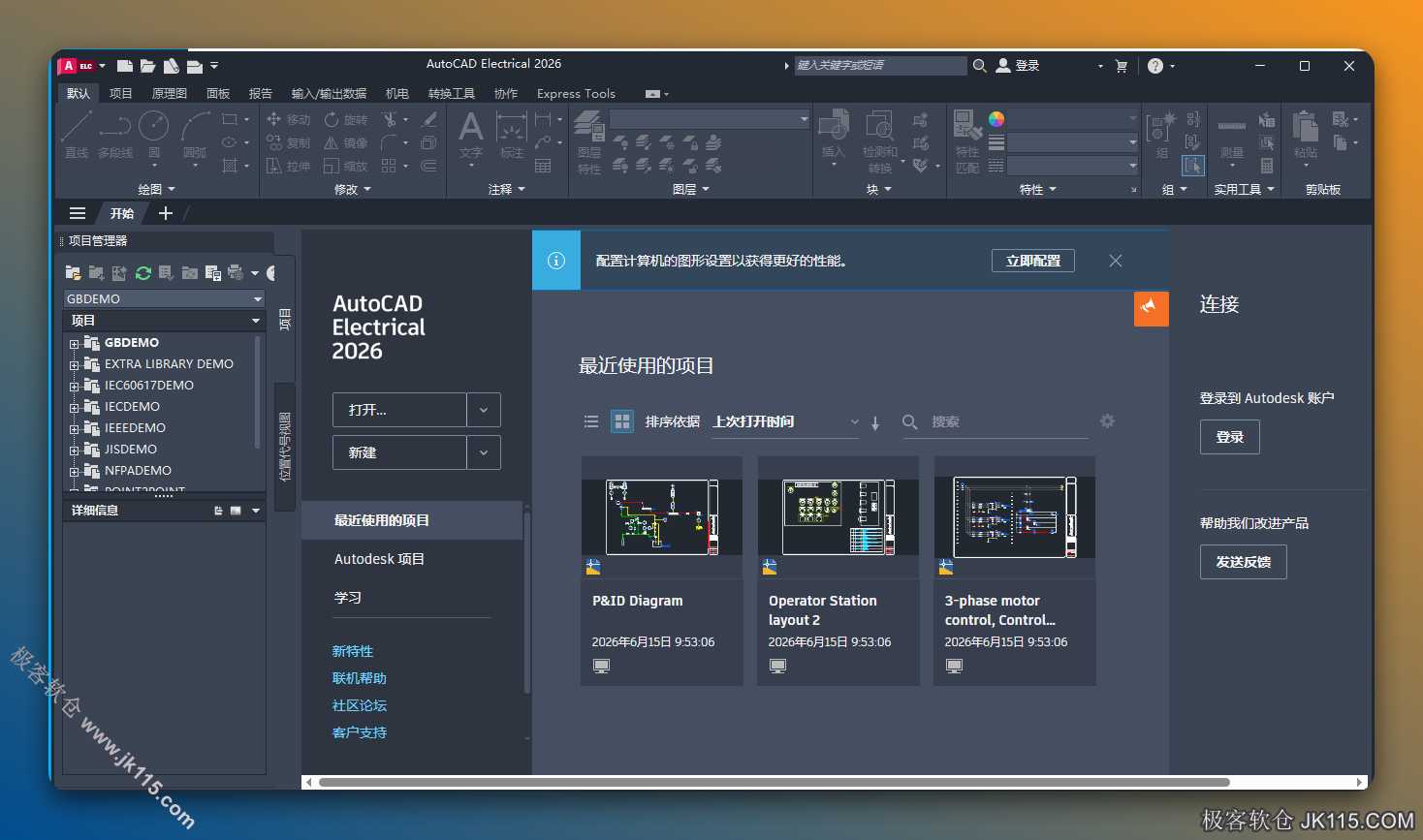Click the 登录 button under 连接
1423x840 pixels.
pyautogui.click(x=1230, y=437)
